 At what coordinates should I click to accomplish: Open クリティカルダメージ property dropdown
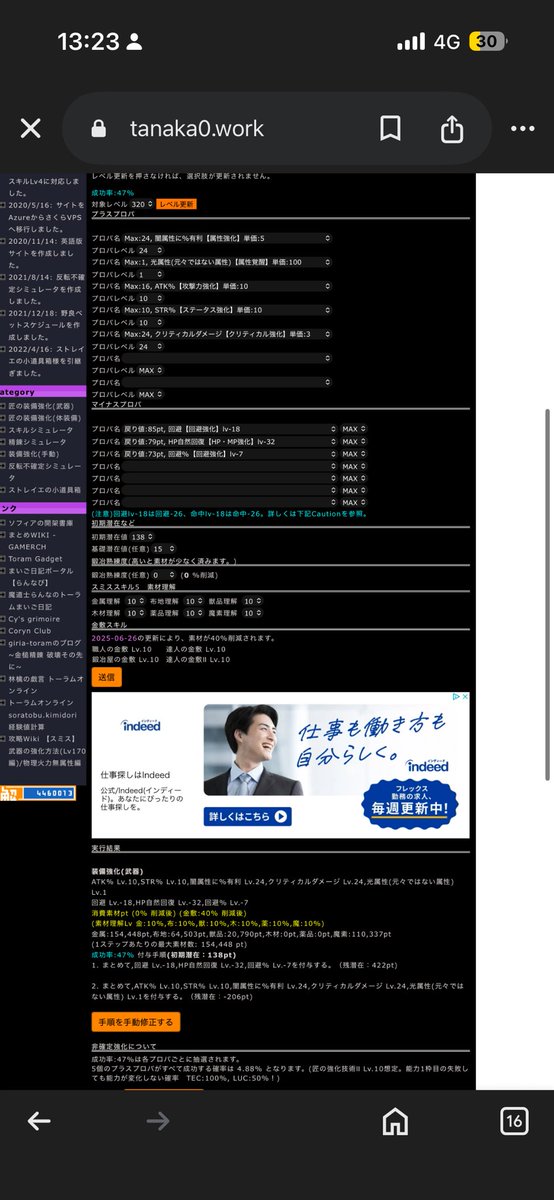click(227, 334)
